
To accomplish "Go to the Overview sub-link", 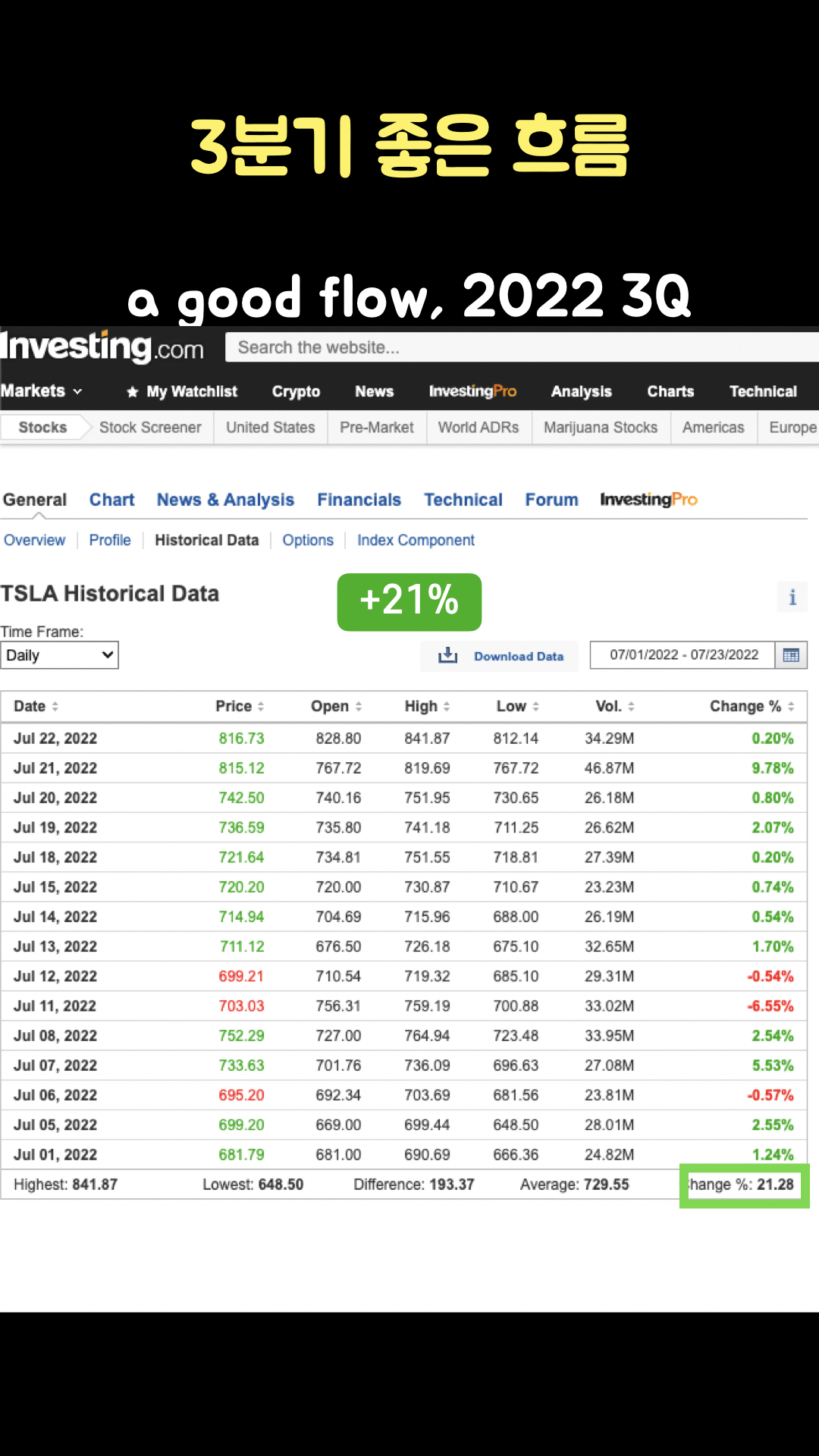I will coord(35,540).
